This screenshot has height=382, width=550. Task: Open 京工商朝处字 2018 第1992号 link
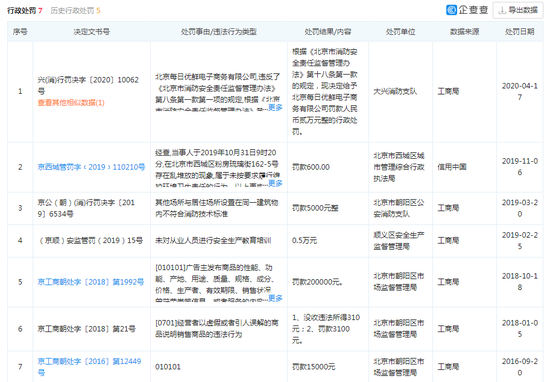[91, 282]
